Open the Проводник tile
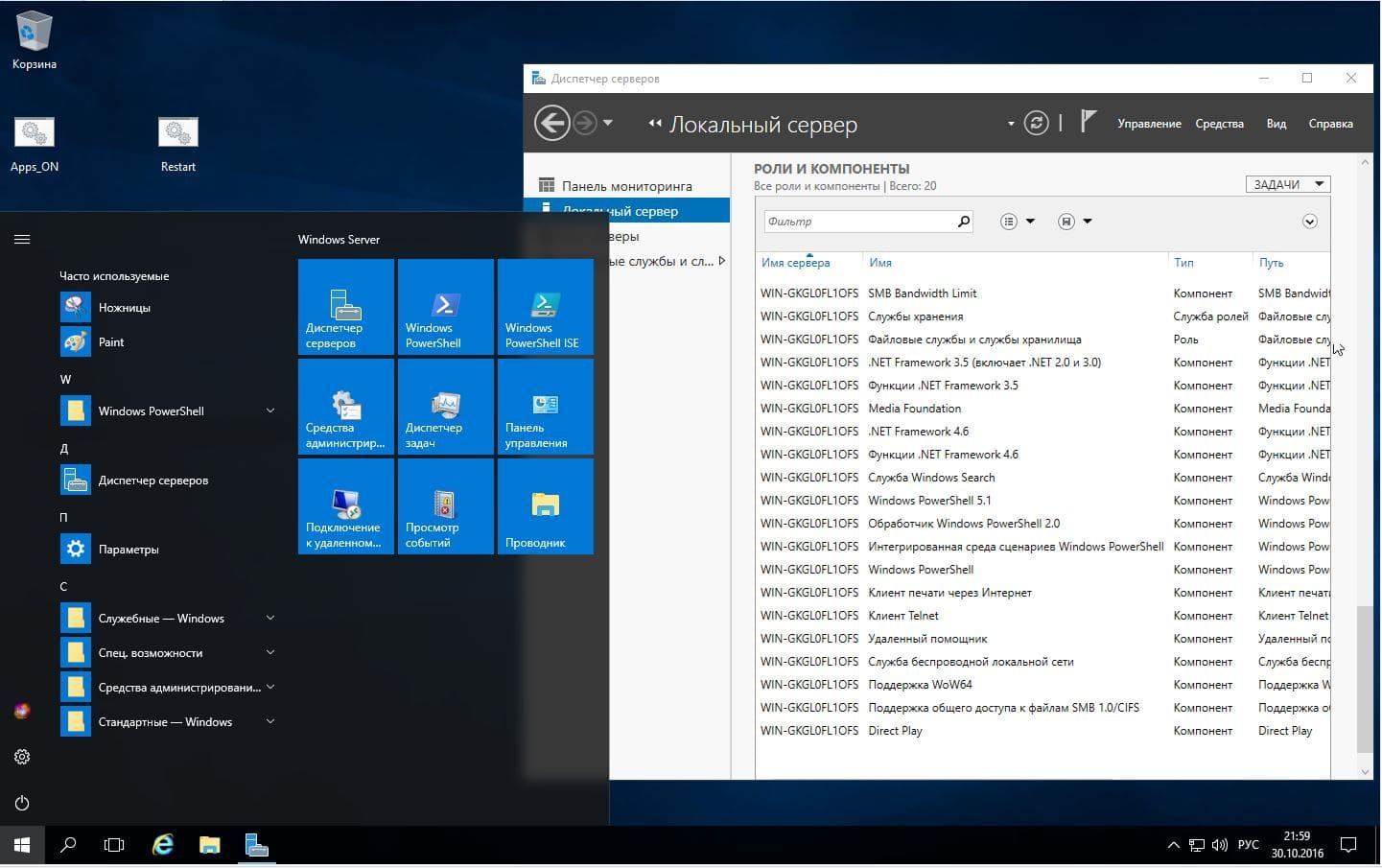 point(546,506)
